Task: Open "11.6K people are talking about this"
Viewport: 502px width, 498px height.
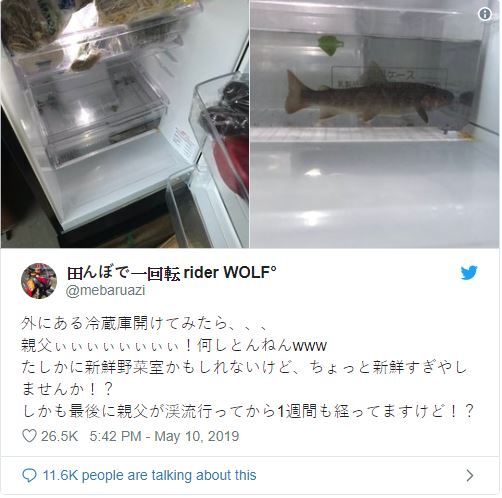Action: coord(149,475)
